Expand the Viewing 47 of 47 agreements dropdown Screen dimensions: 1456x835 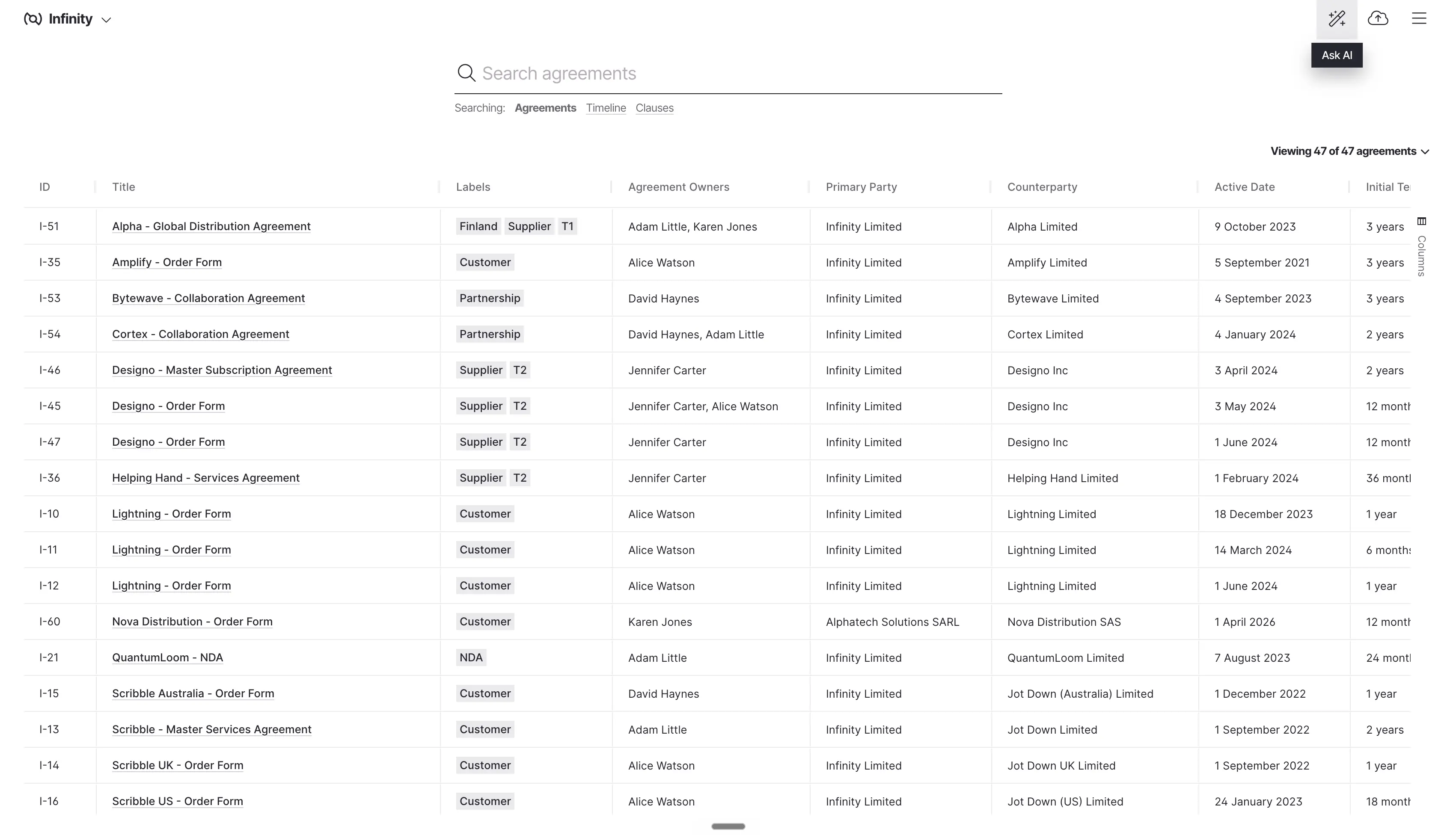(x=1349, y=151)
